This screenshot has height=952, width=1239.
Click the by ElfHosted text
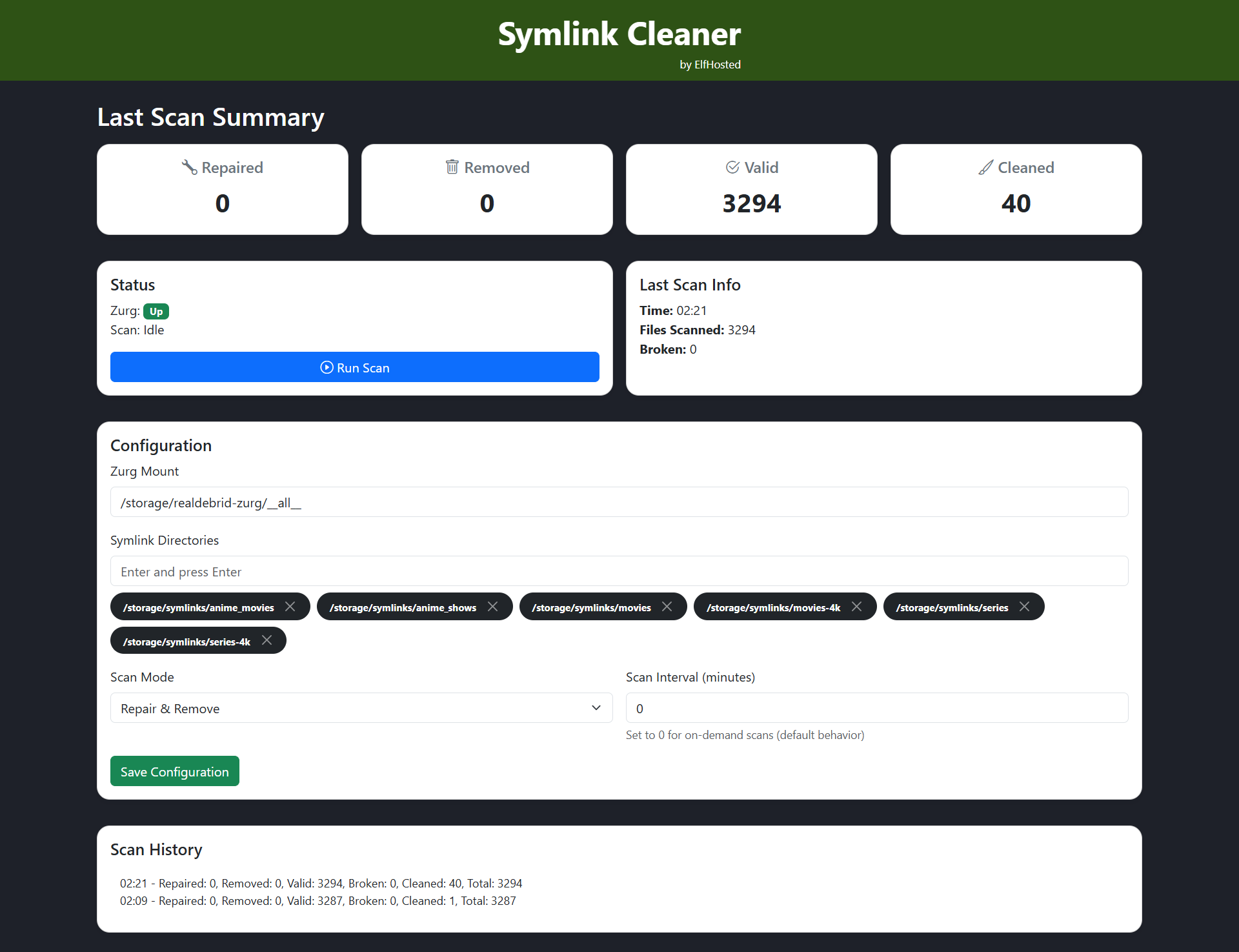pos(710,65)
